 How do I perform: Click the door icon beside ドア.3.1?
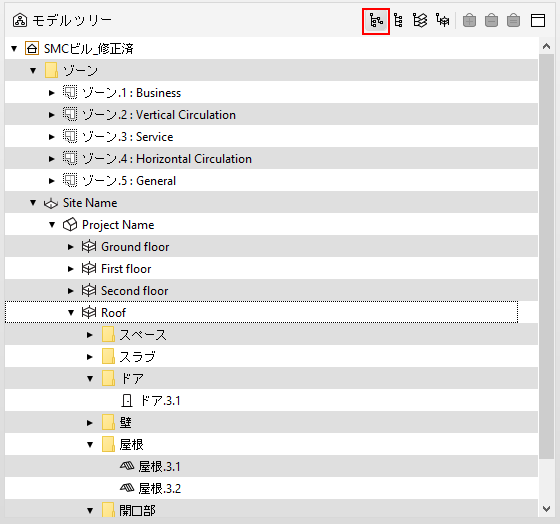126,401
